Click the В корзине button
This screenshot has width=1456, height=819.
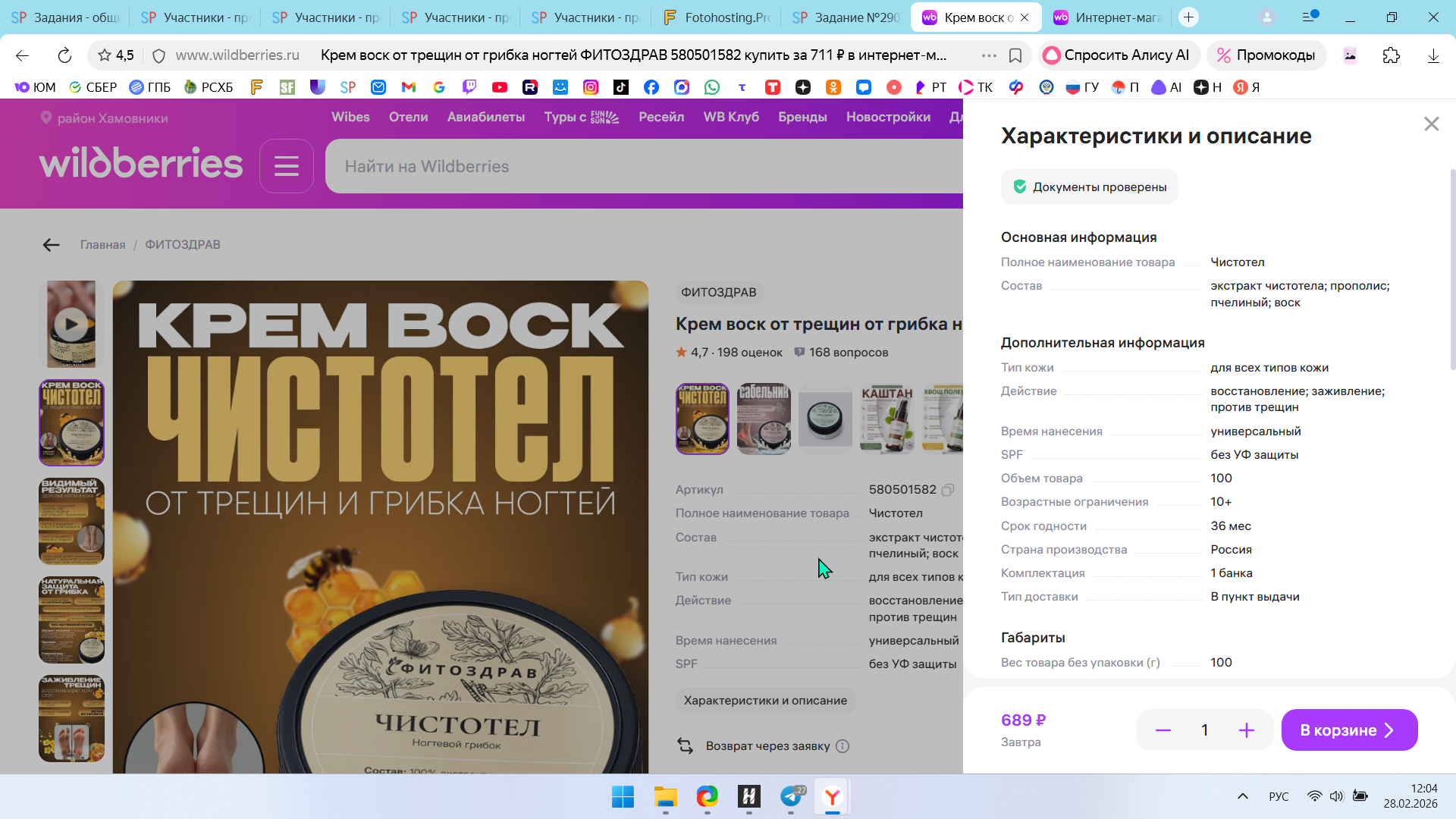pos(1348,730)
